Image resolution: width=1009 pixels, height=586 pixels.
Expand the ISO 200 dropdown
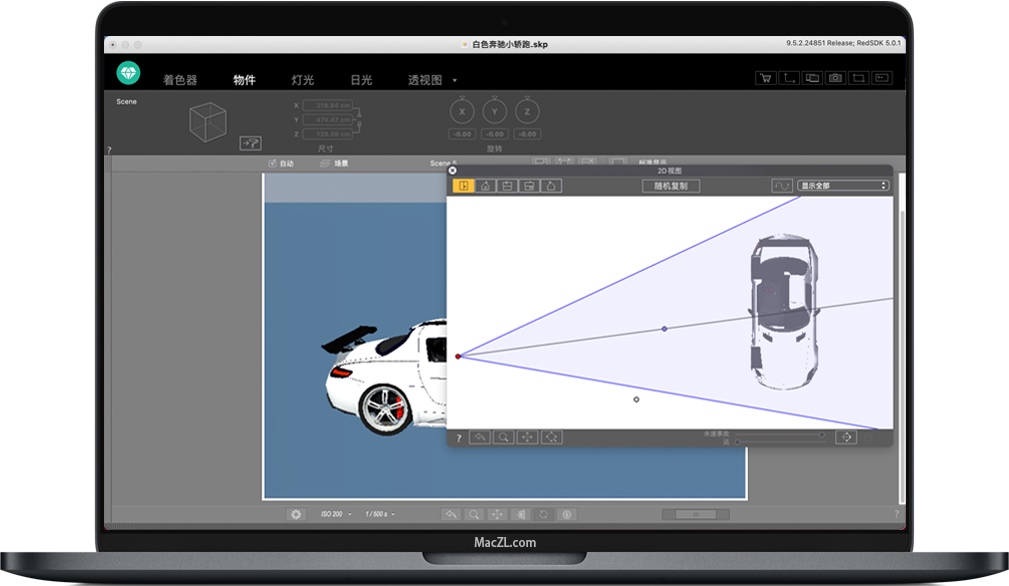pyautogui.click(x=335, y=514)
